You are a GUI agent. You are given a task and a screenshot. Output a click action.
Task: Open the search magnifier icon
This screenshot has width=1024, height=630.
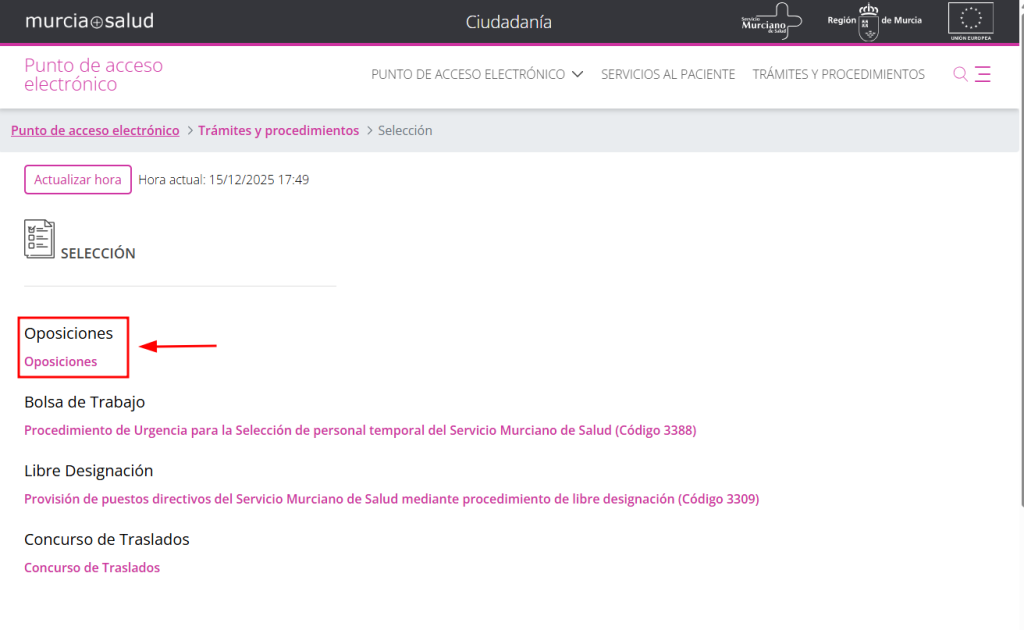click(x=960, y=74)
